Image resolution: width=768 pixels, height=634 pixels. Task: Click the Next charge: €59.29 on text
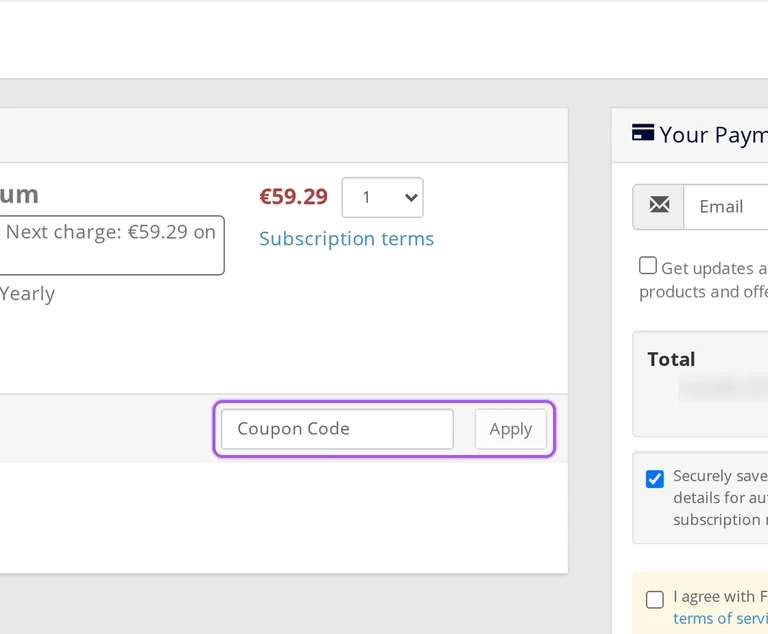tap(111, 232)
